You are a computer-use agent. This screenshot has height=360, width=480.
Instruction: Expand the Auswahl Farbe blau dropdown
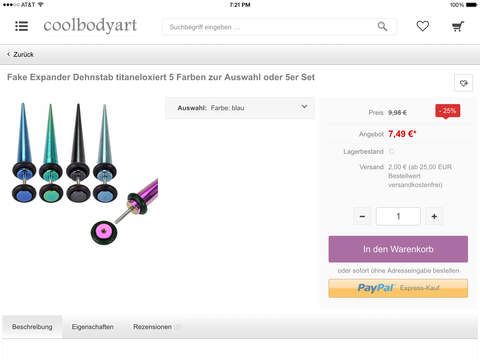(x=240, y=108)
